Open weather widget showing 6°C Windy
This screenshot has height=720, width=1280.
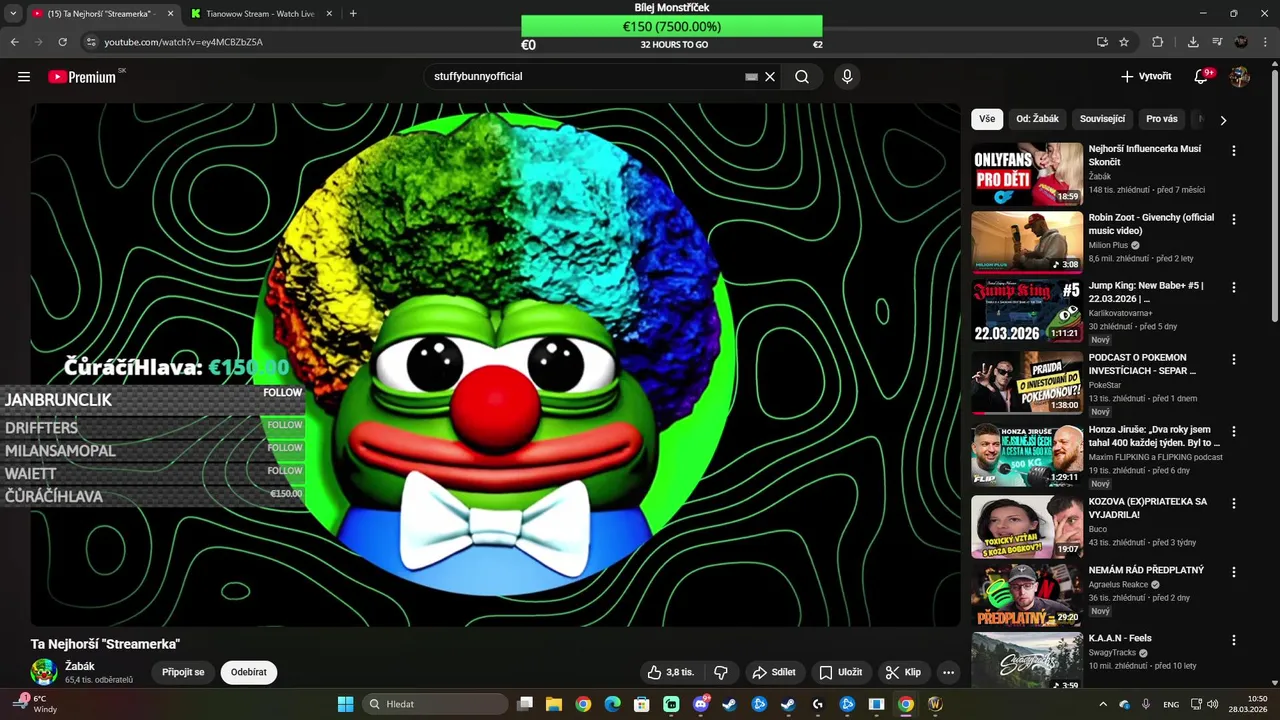36,704
